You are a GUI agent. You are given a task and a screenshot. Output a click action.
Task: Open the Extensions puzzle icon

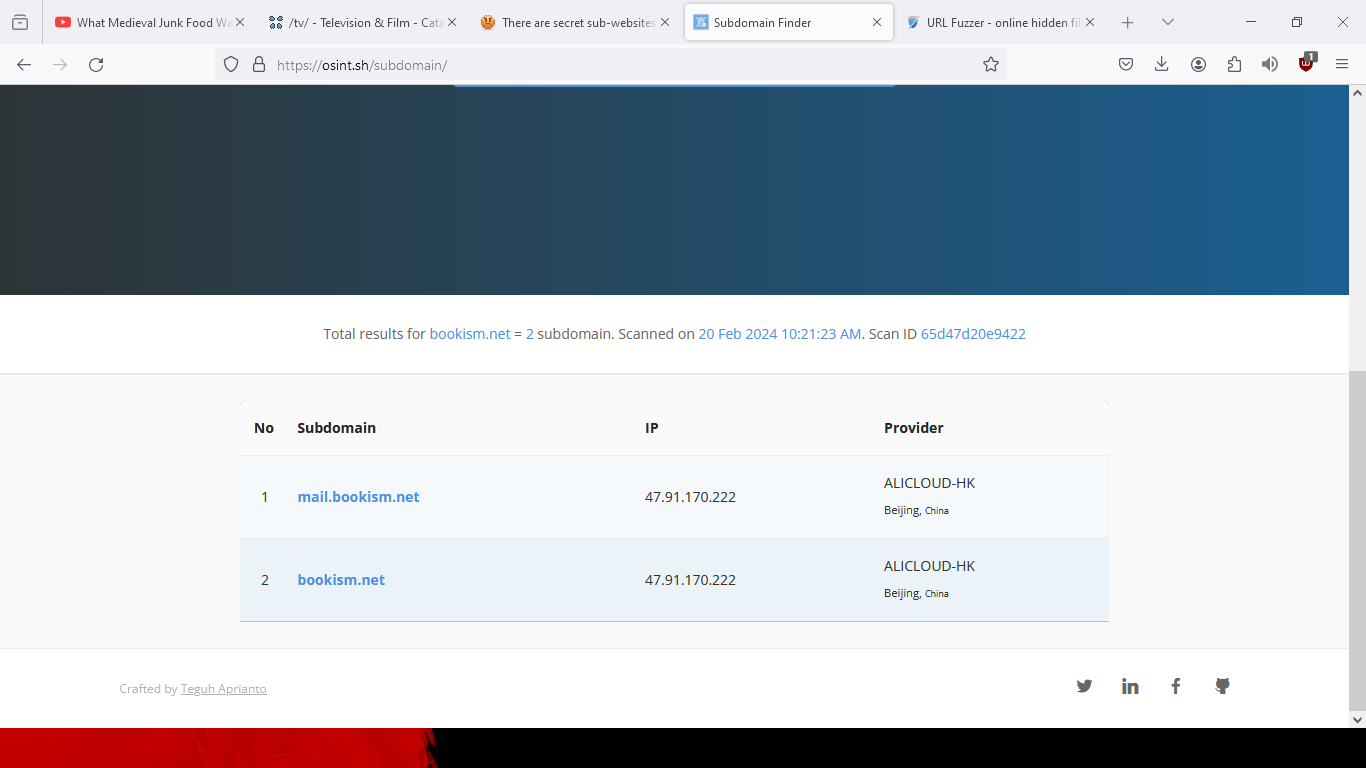tap(1234, 64)
